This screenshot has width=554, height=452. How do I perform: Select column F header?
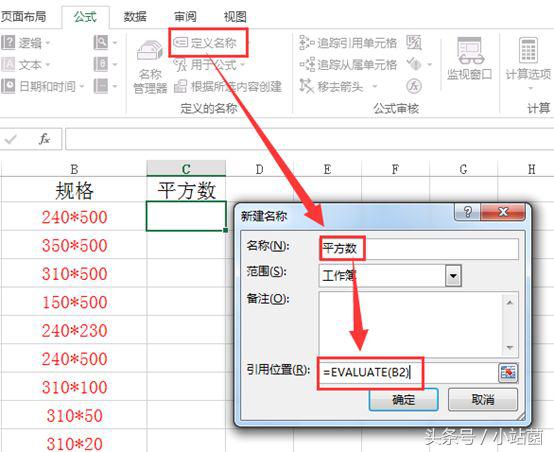click(x=395, y=169)
